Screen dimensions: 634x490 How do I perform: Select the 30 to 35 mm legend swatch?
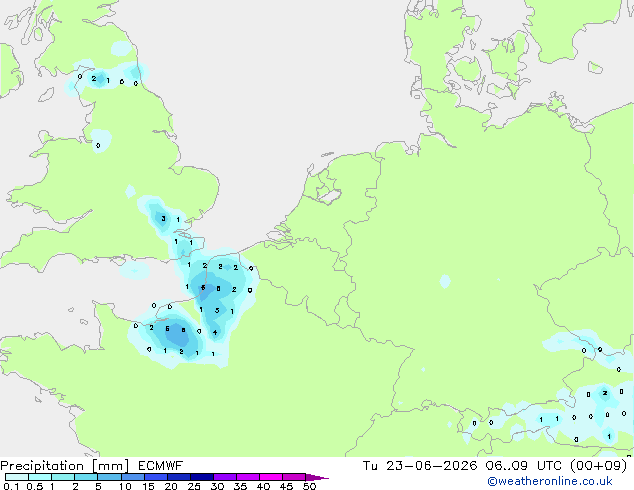click(x=224, y=477)
